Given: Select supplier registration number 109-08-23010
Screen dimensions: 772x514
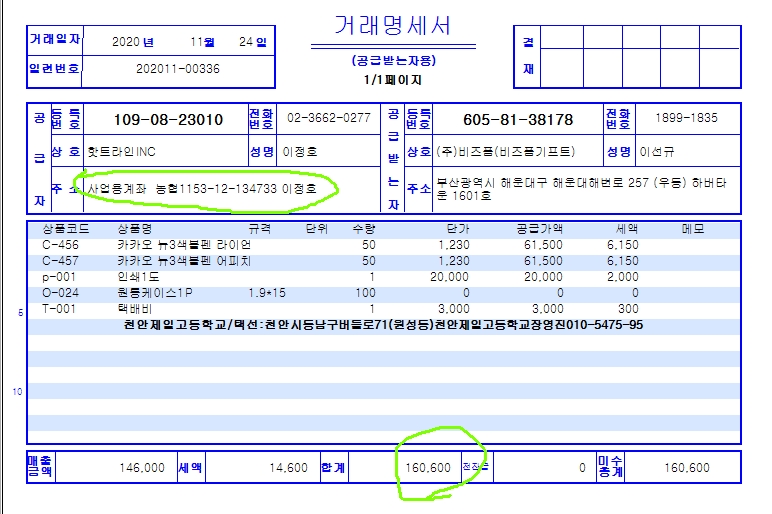Looking at the screenshot, I should [168, 120].
